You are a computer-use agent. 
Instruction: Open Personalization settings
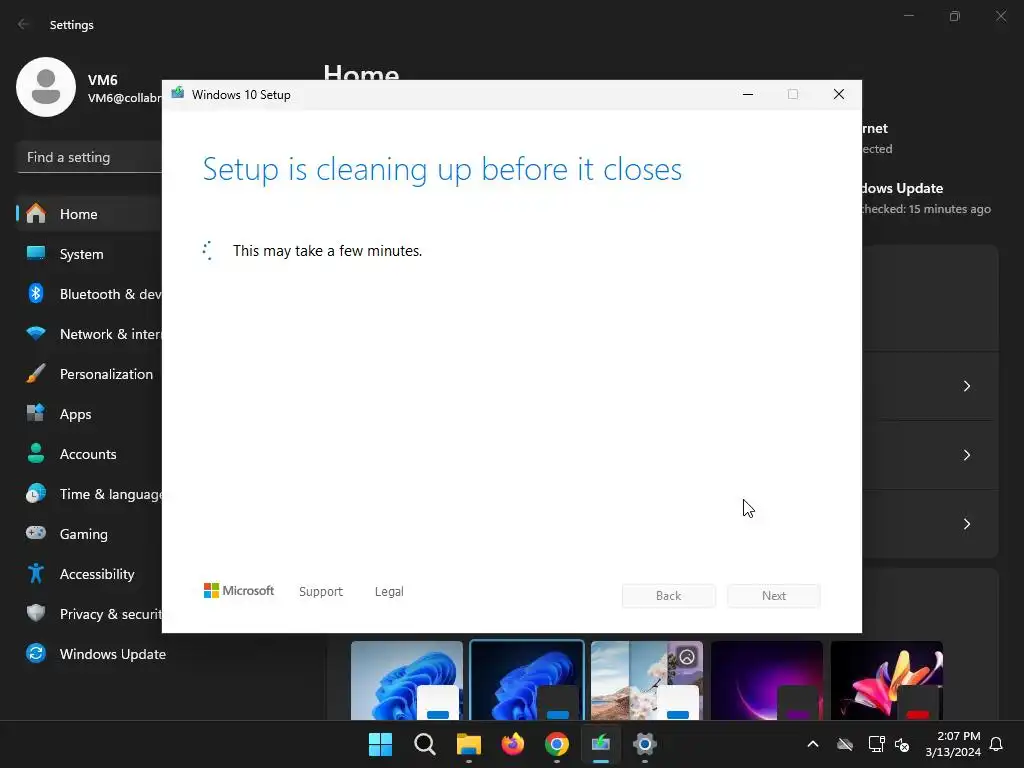pos(89,374)
